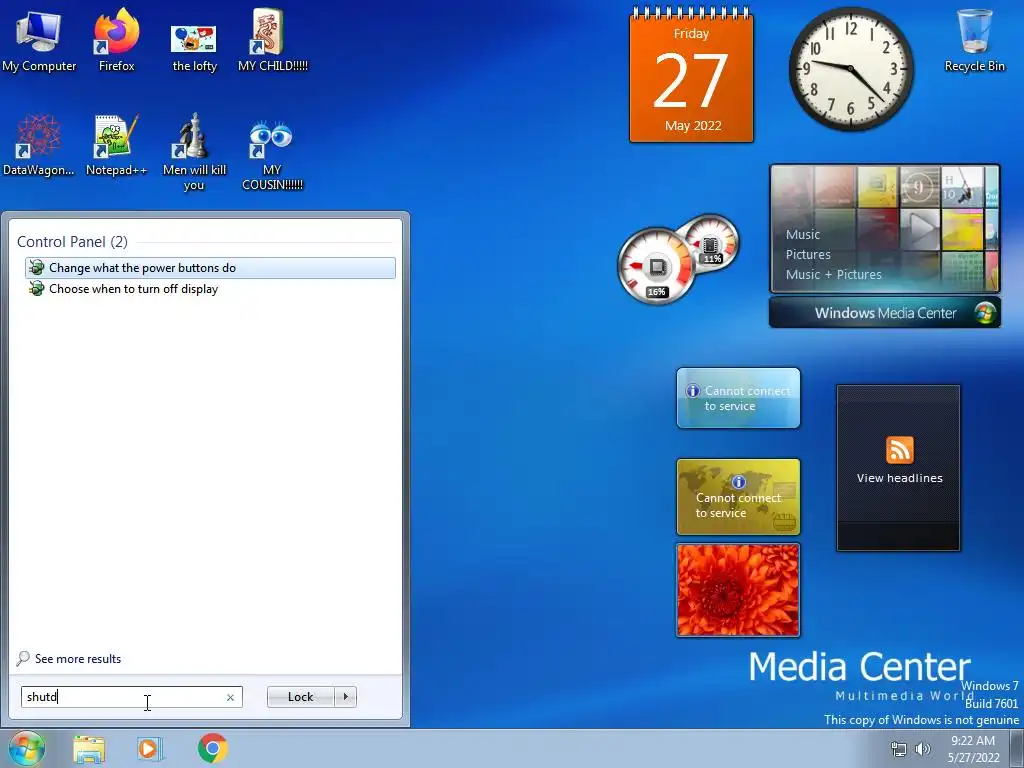Open 'Change what the power buttons do' result
This screenshot has width=1024, height=768.
tap(210, 268)
